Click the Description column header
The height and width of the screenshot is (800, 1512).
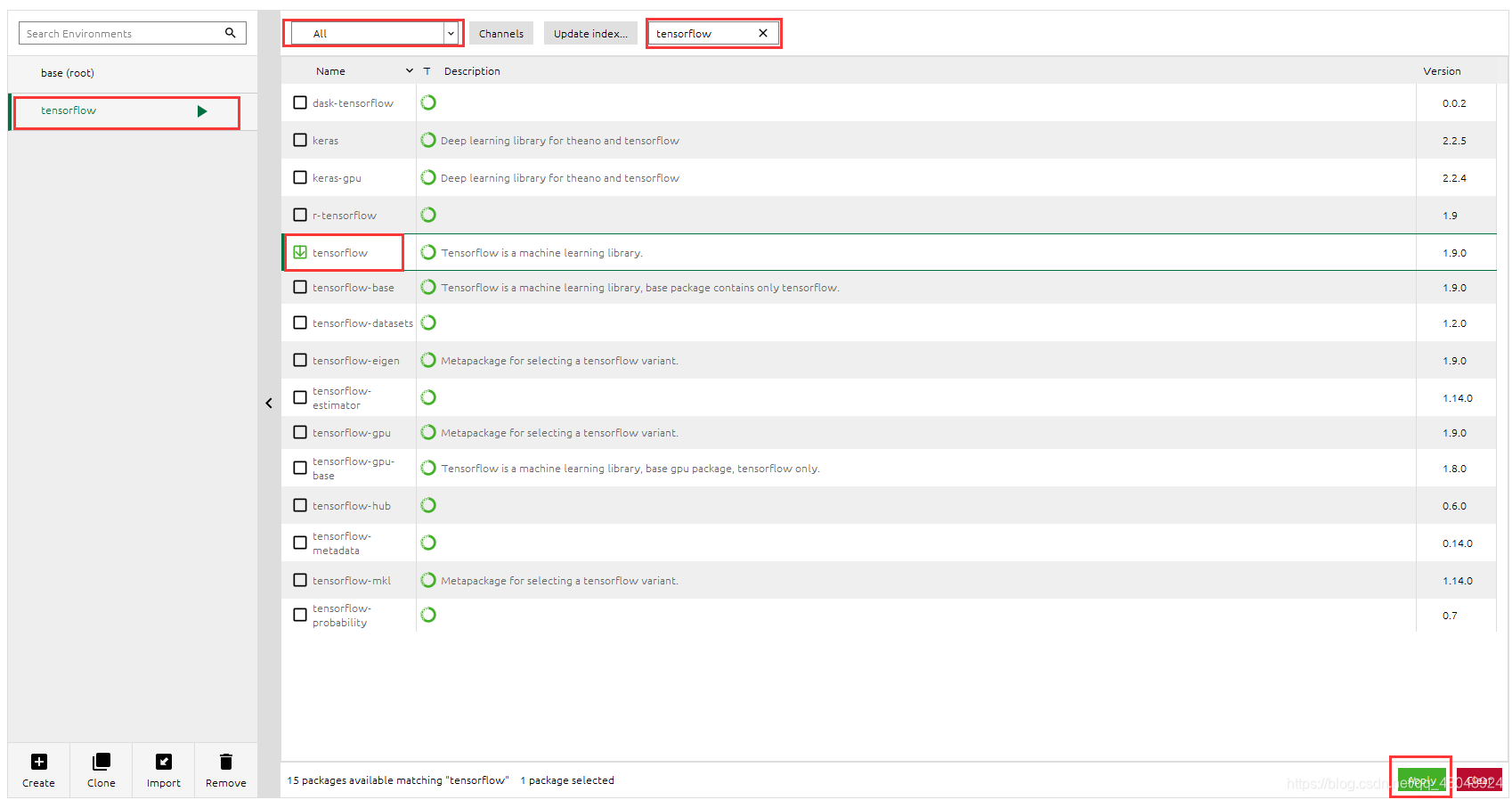472,71
